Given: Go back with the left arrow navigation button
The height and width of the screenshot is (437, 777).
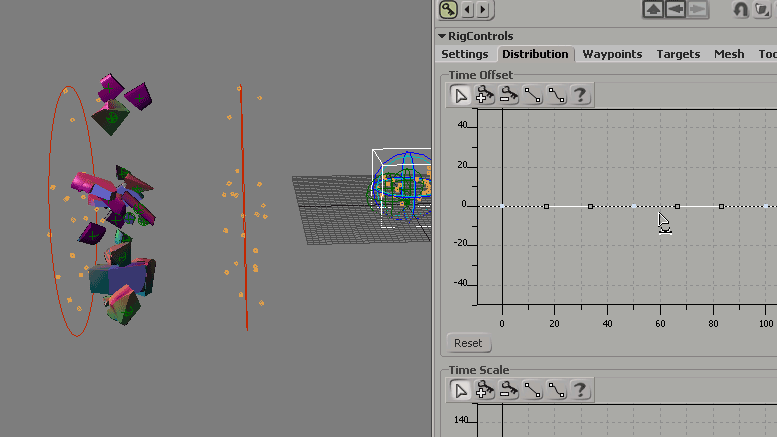Looking at the screenshot, I should pos(675,9).
